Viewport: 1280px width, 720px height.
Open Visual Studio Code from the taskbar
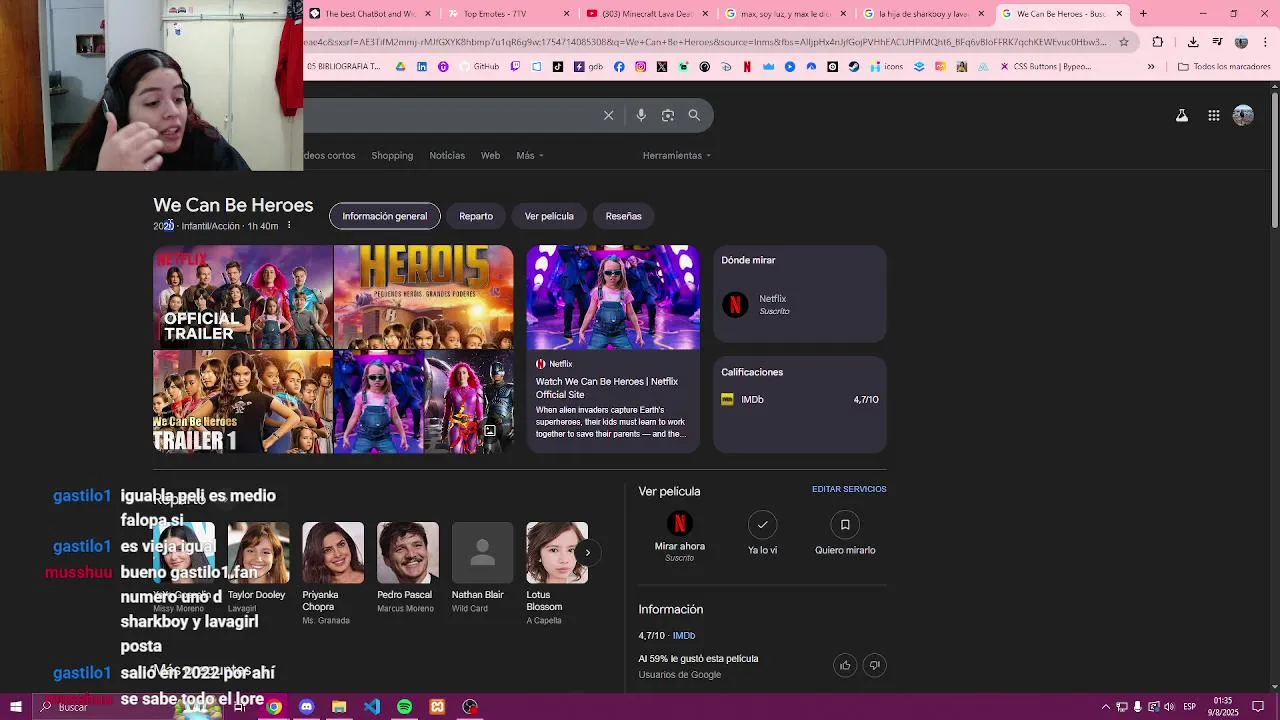[372, 707]
